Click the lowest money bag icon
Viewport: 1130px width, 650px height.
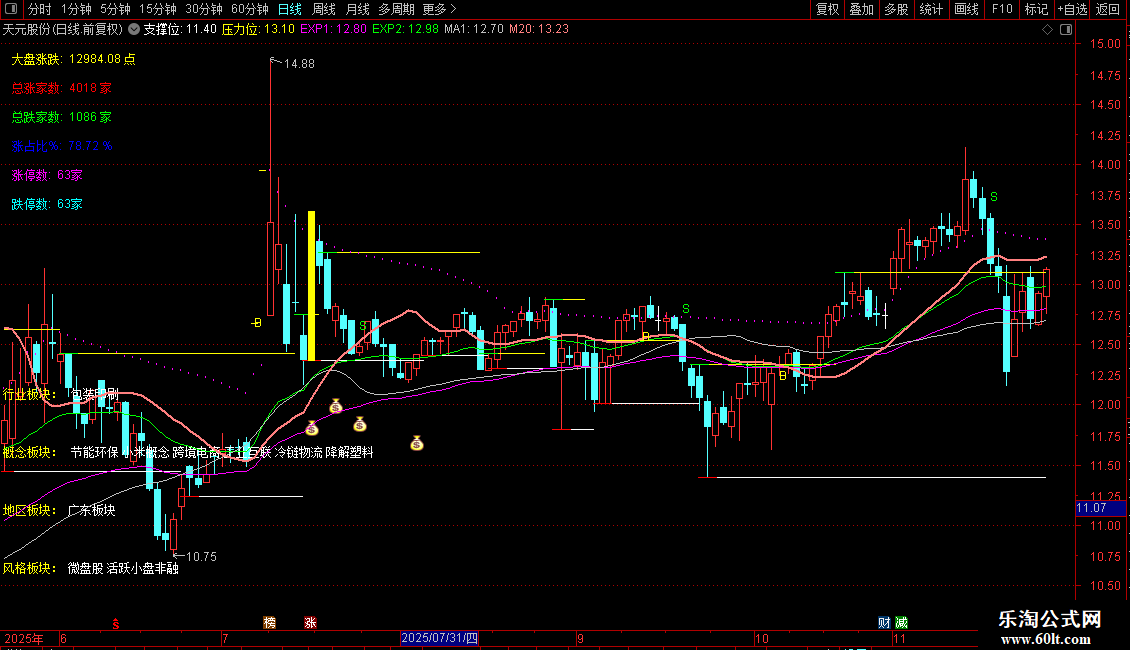click(417, 443)
